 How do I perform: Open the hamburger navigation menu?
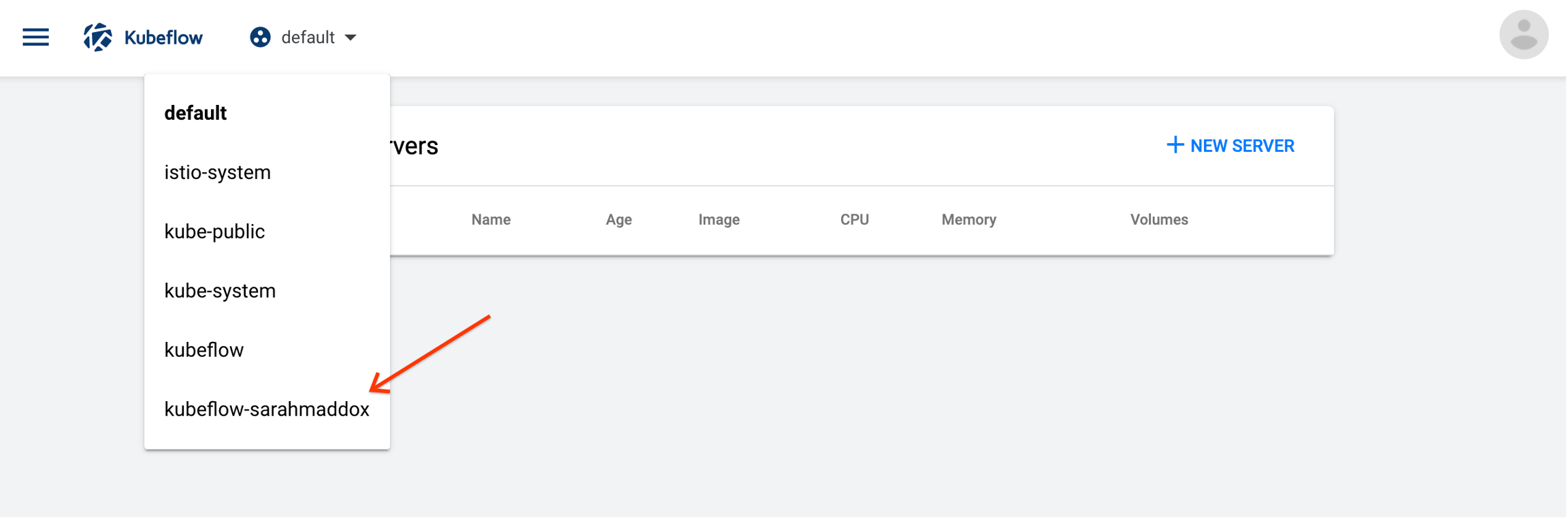(35, 37)
